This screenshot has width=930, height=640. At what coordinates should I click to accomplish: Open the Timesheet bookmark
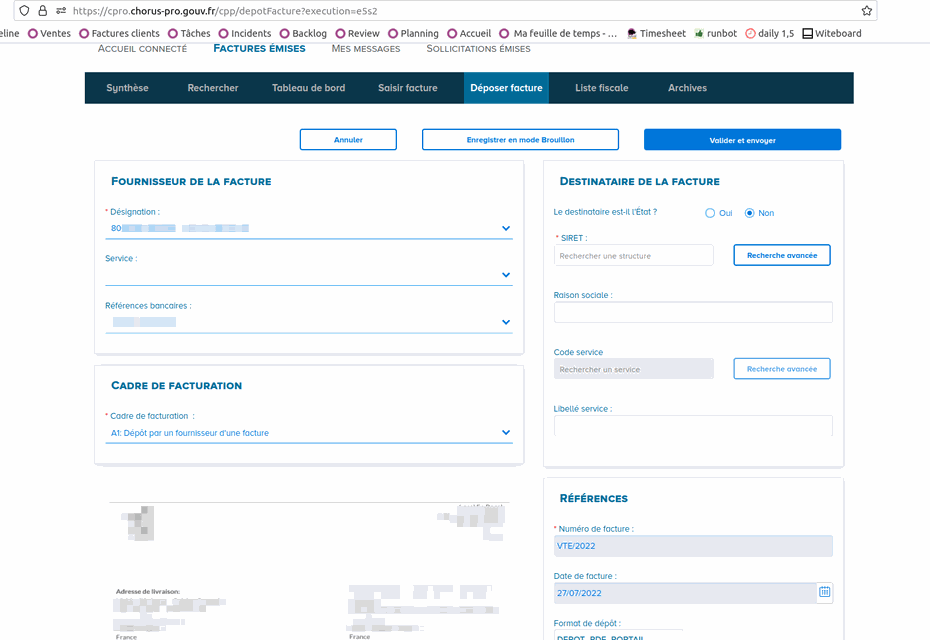pyautogui.click(x=656, y=33)
